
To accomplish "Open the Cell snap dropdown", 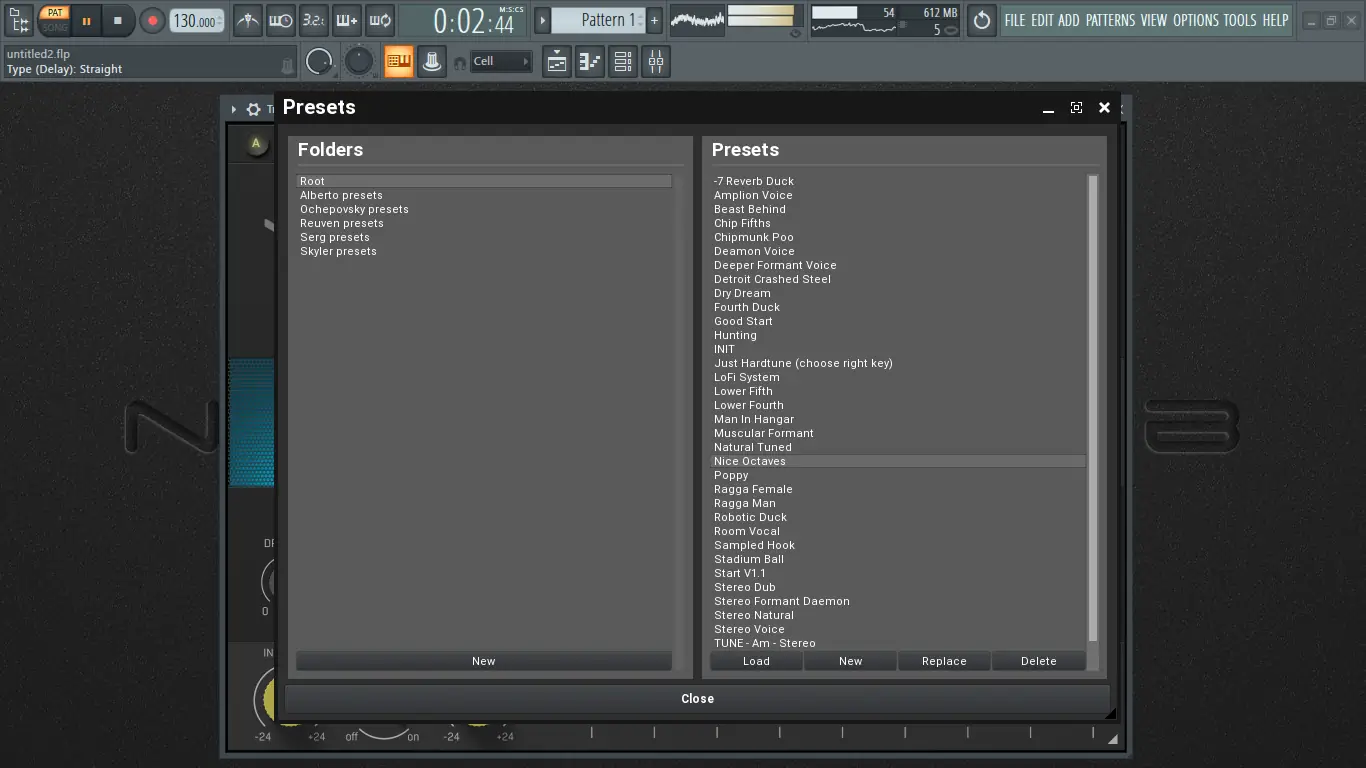I will tap(501, 62).
